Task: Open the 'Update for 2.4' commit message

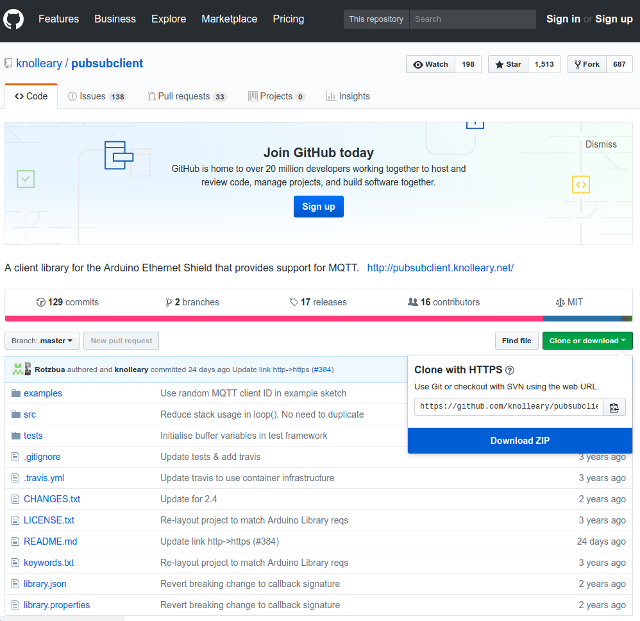Action: coord(189,499)
